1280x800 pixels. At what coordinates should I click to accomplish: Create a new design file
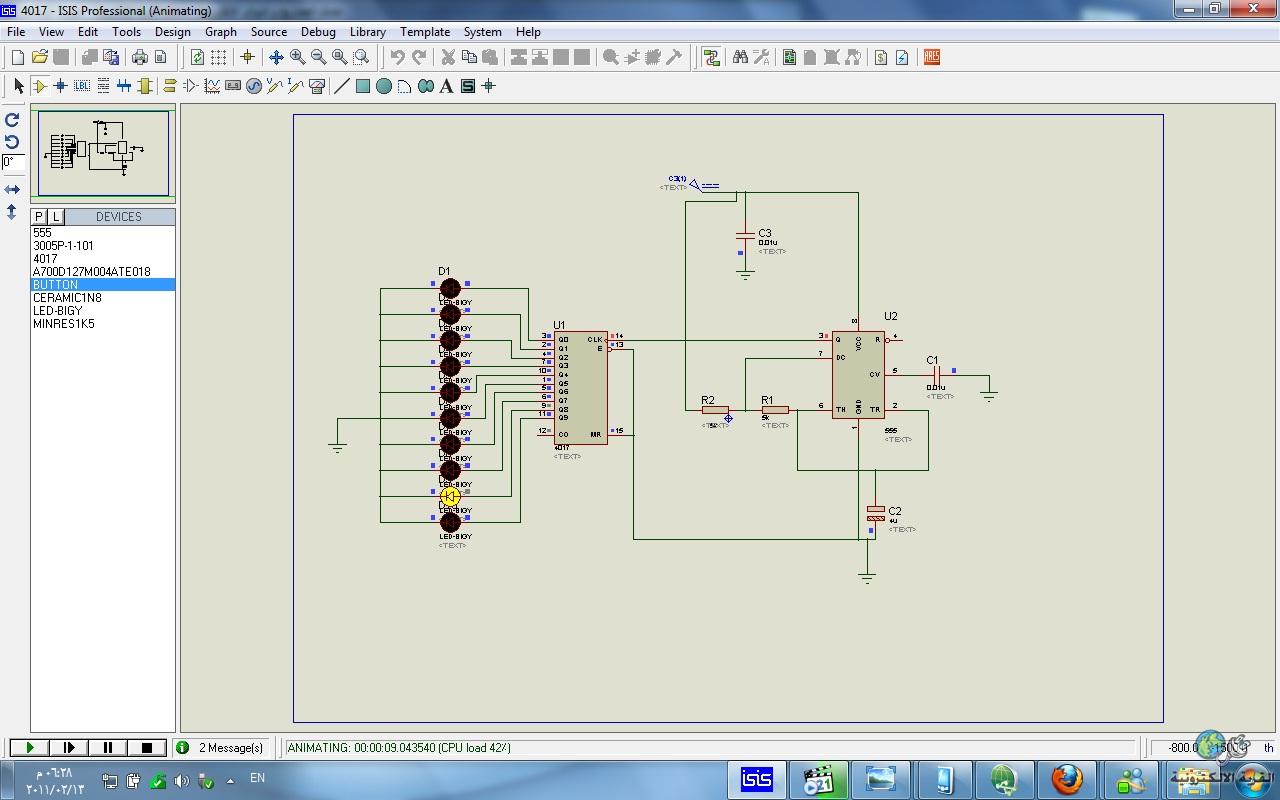18,58
